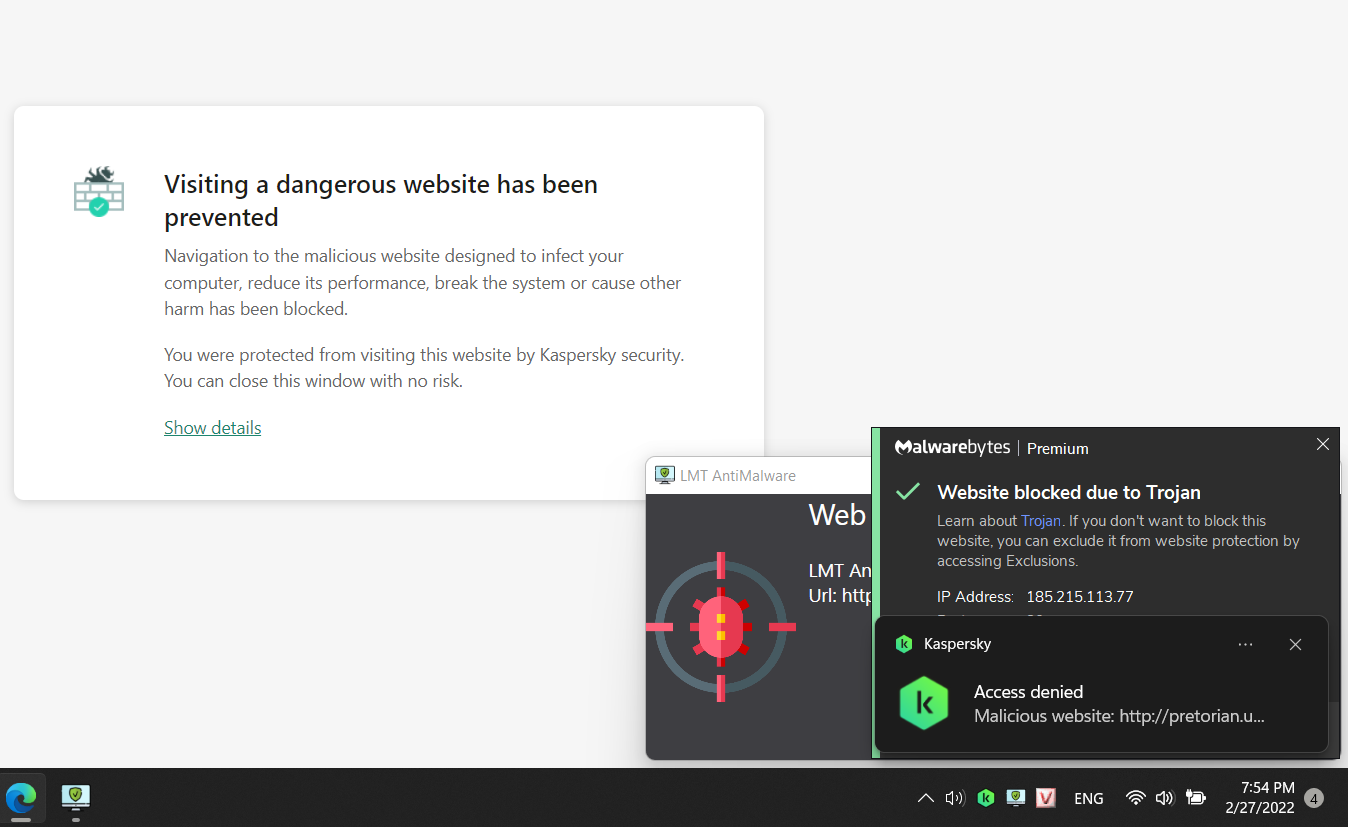
Task: Click the Kaspersky green tray icon
Action: coord(986,798)
